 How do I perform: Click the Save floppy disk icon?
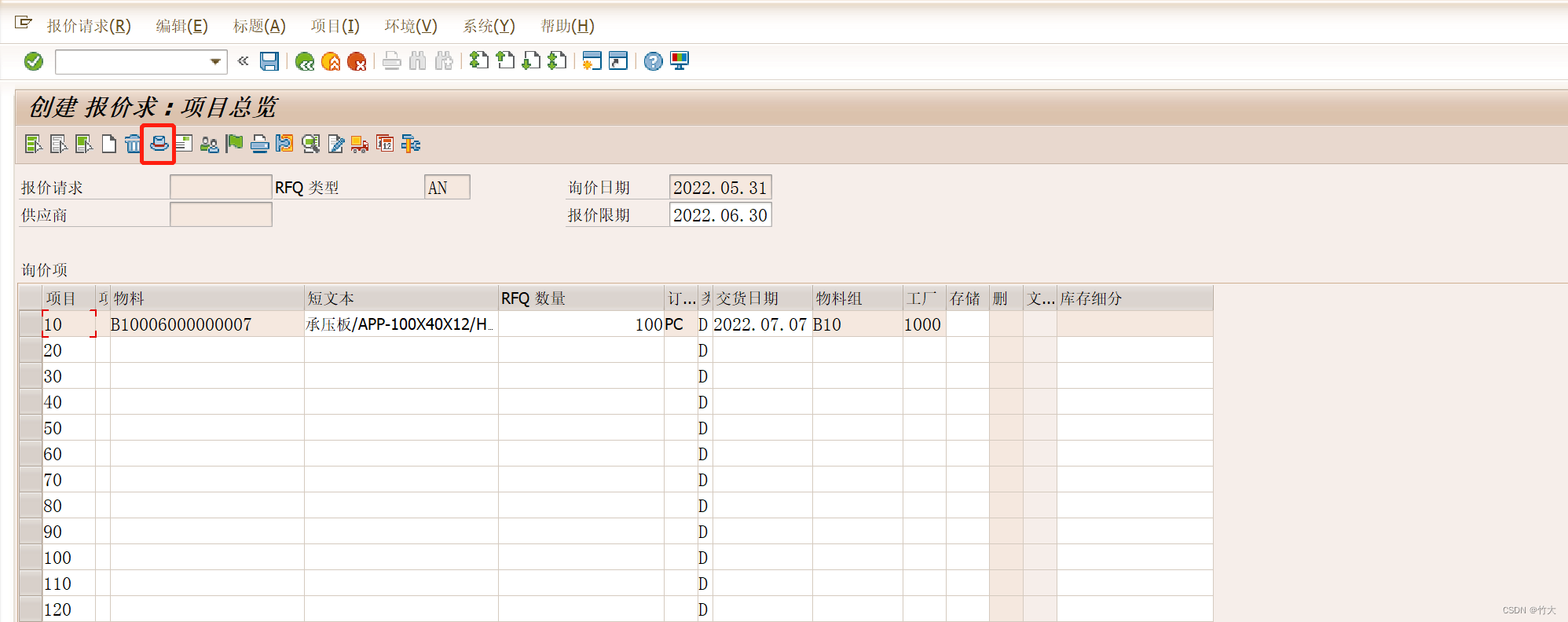click(x=269, y=61)
